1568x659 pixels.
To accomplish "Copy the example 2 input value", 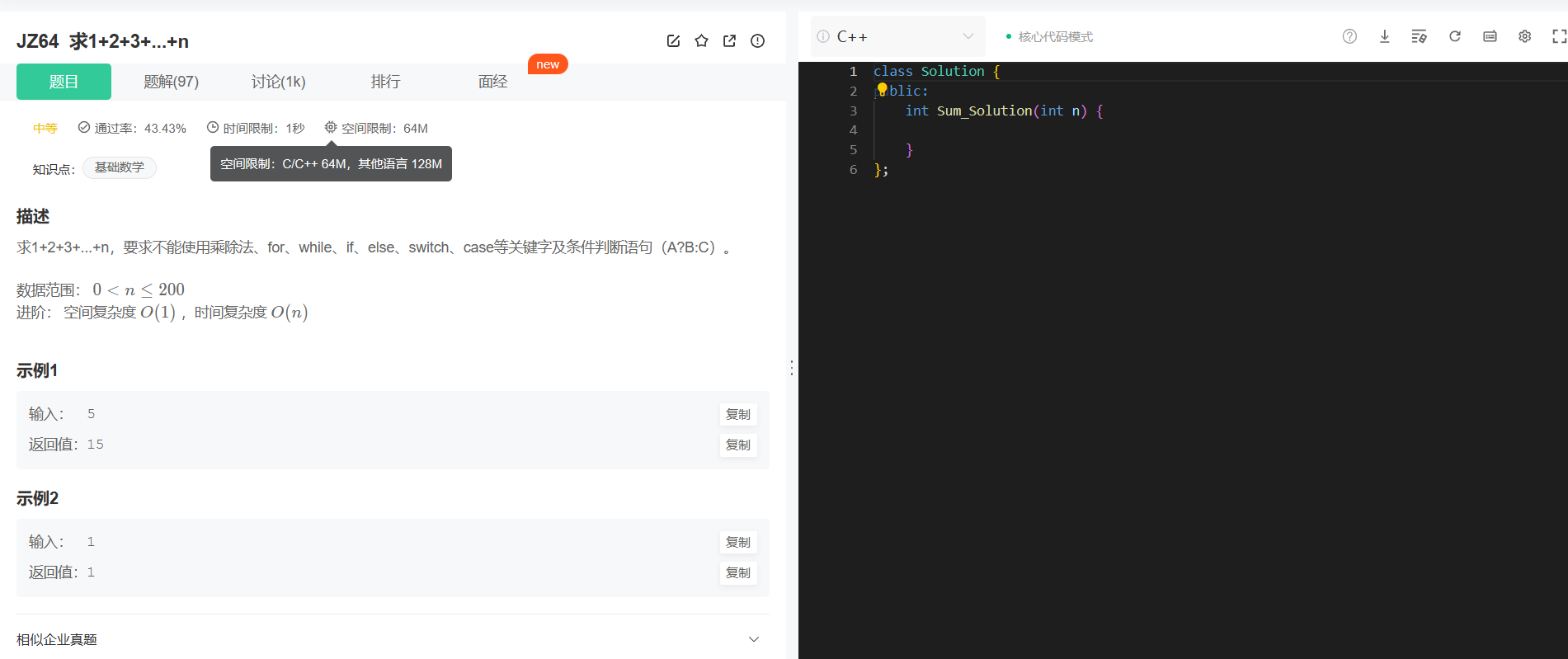I will [738, 542].
